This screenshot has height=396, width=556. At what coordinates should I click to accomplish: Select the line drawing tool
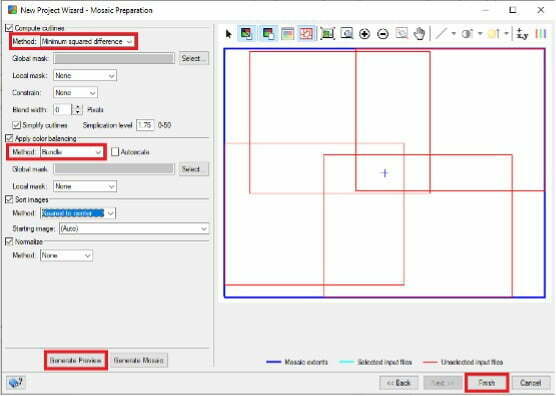441,34
